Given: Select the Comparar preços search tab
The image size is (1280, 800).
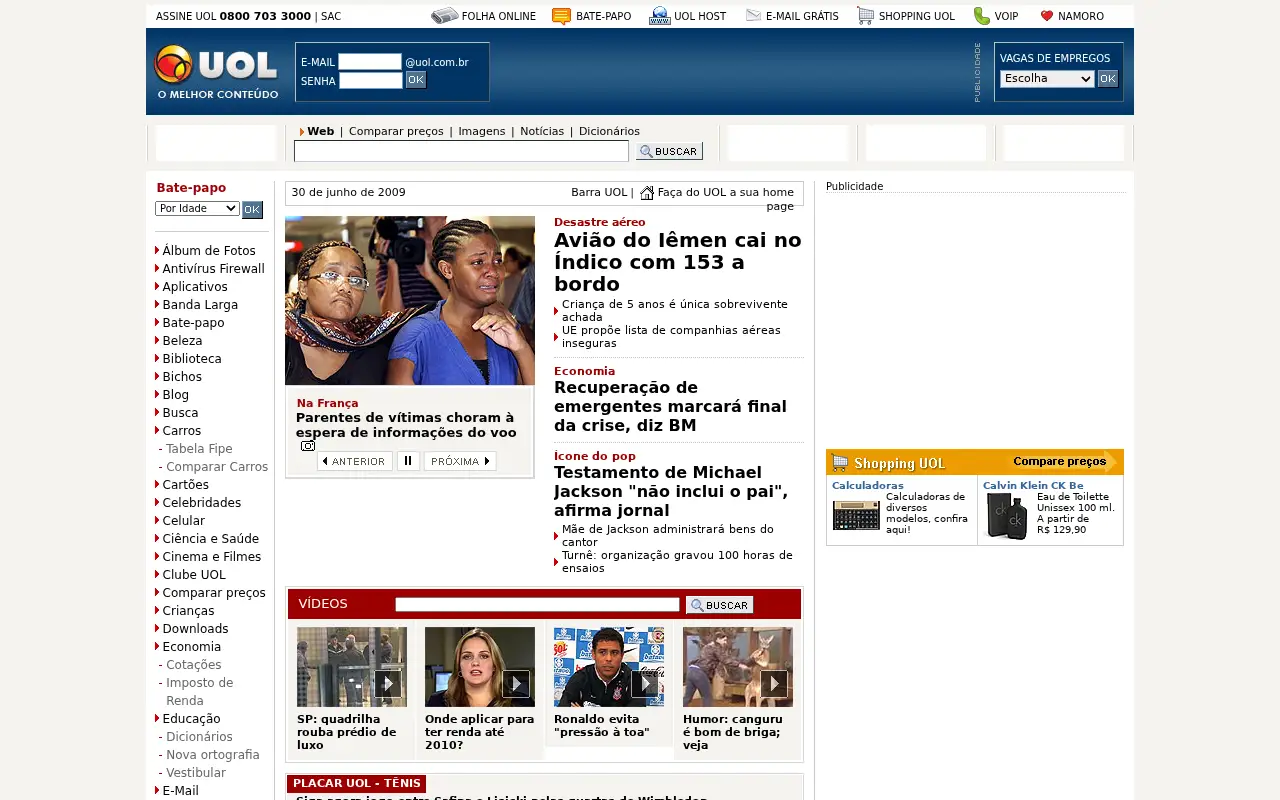Looking at the screenshot, I should [396, 131].
